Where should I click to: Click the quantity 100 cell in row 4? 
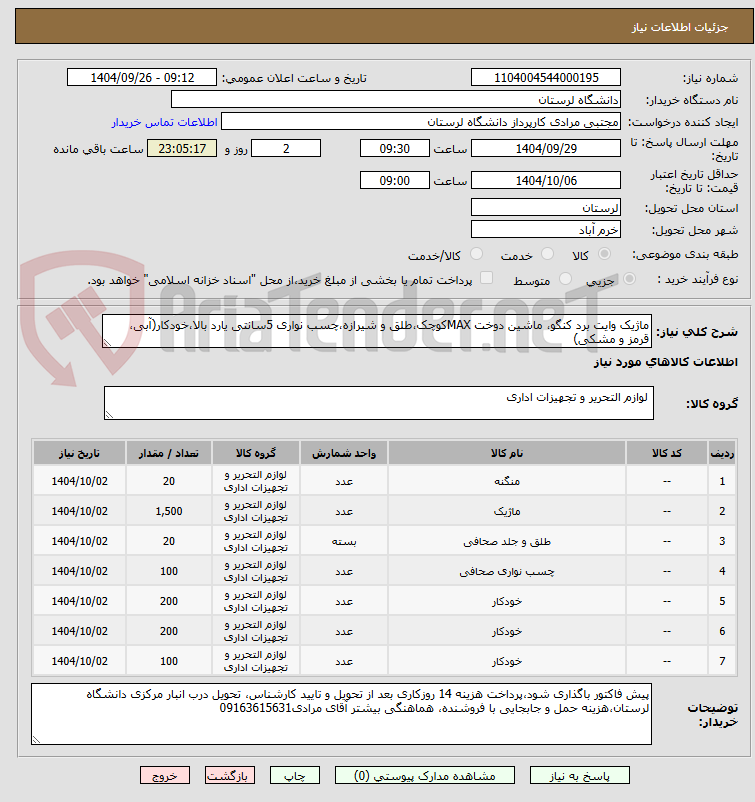tap(169, 571)
